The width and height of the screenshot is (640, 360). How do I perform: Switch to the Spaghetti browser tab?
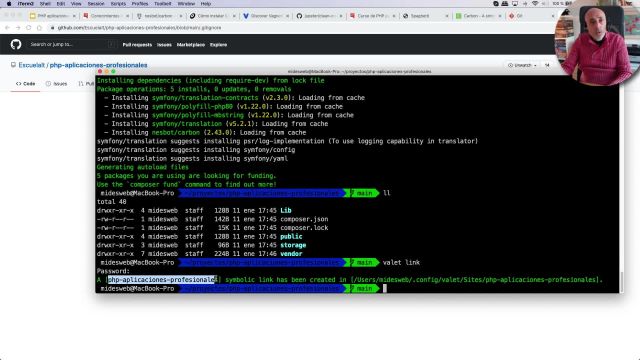[425, 16]
